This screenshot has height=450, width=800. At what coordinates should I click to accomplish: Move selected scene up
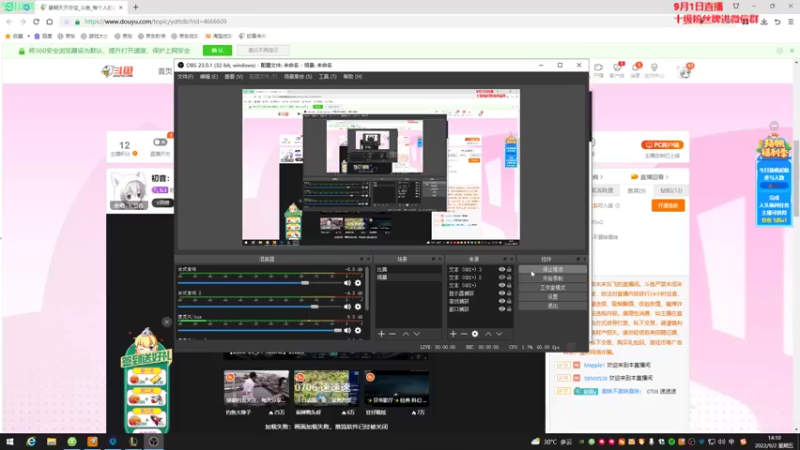click(x=406, y=334)
